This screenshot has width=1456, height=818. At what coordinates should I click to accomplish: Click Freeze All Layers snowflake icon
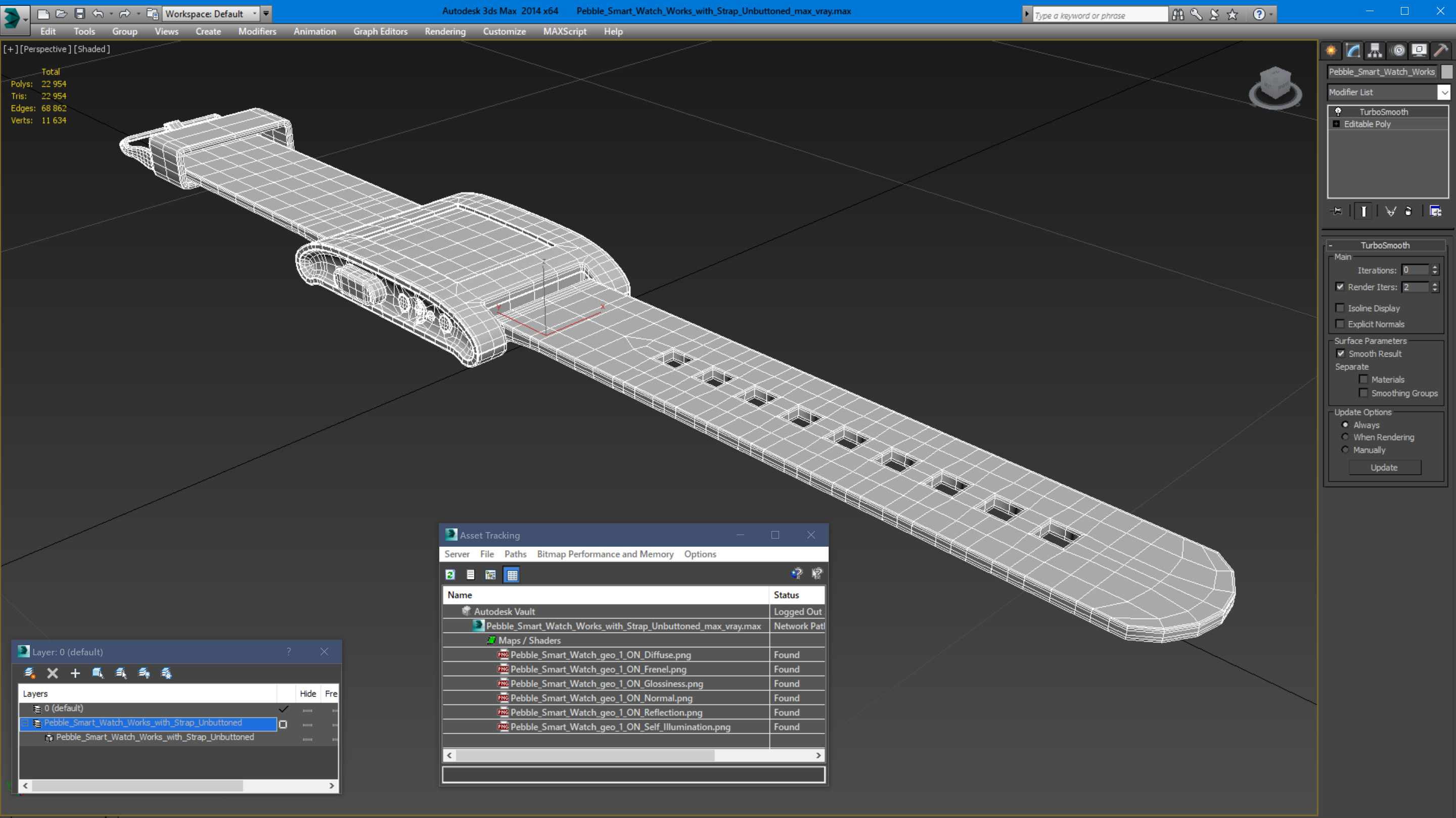coord(166,673)
